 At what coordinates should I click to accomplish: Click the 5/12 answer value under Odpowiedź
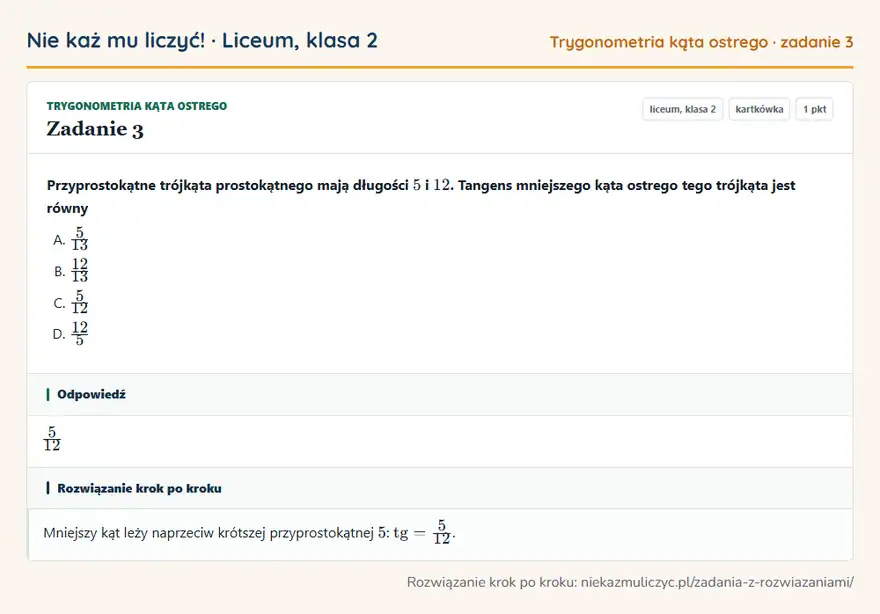click(52, 439)
